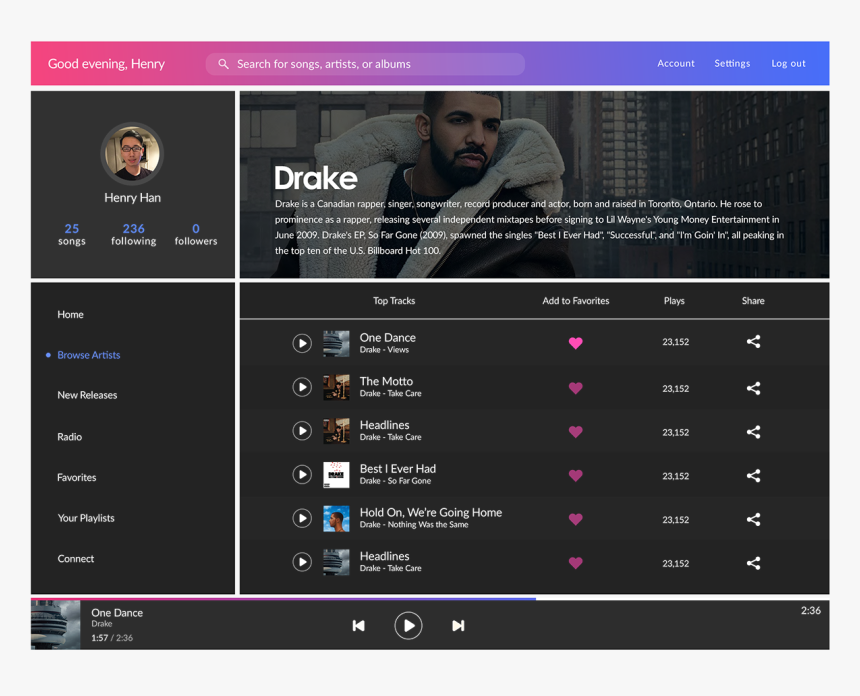Click 'Drake - Nothing Was the Same' subtitle
Viewport: 860px width, 696px height.
414,525
